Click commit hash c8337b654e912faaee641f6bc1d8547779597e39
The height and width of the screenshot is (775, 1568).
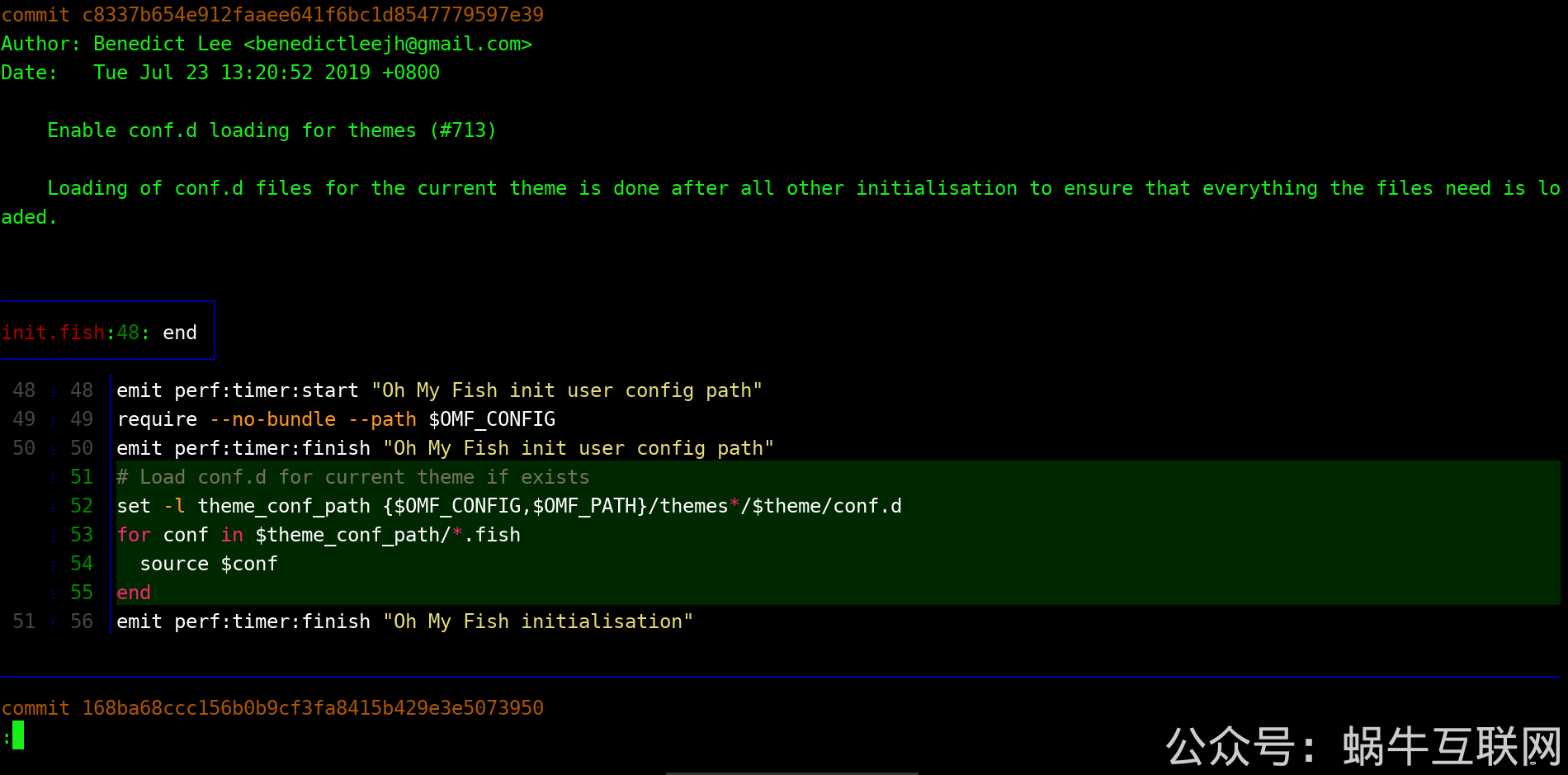313,15
